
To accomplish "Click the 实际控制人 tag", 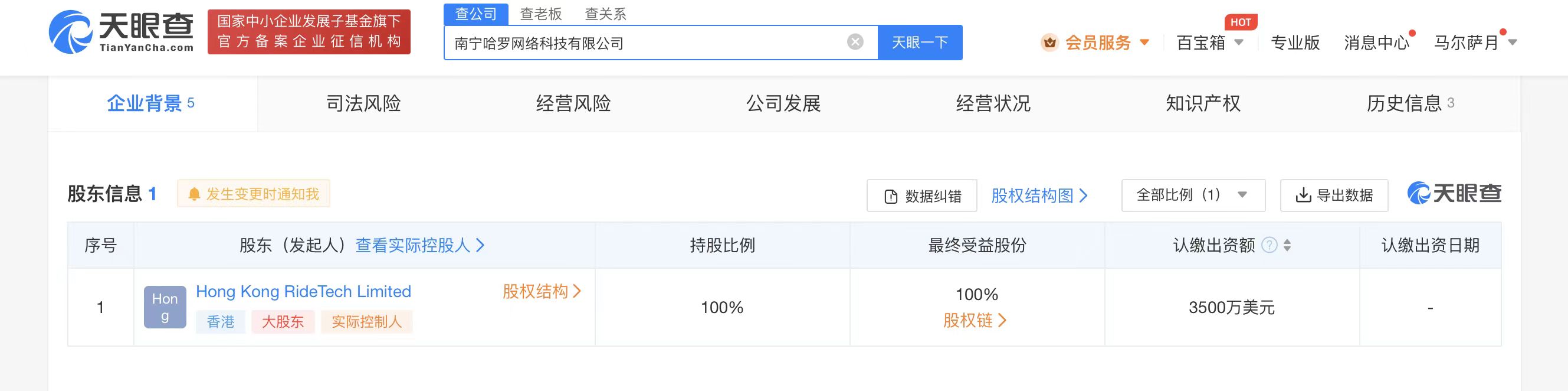I will click(x=366, y=321).
